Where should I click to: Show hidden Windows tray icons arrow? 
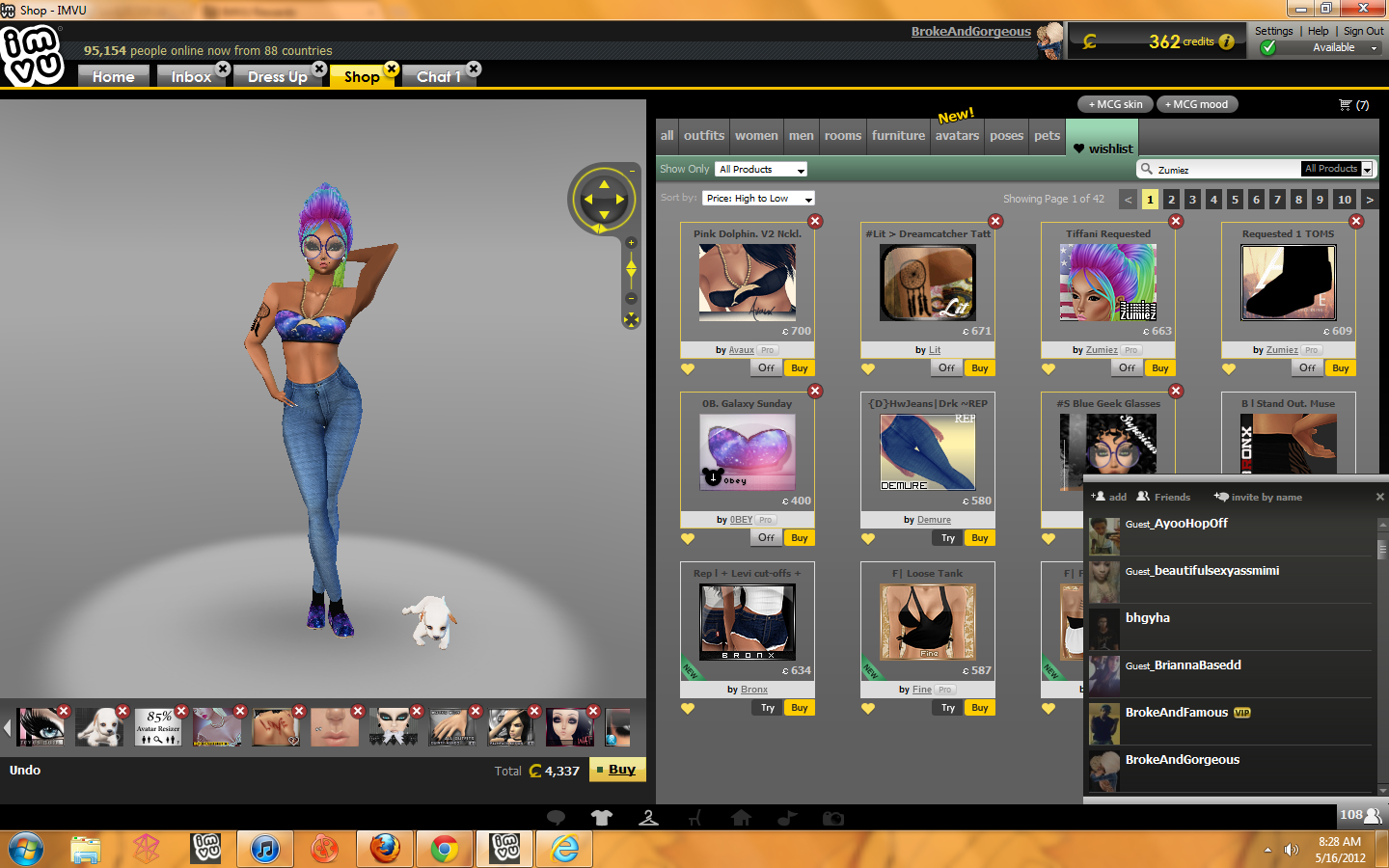(1267, 850)
